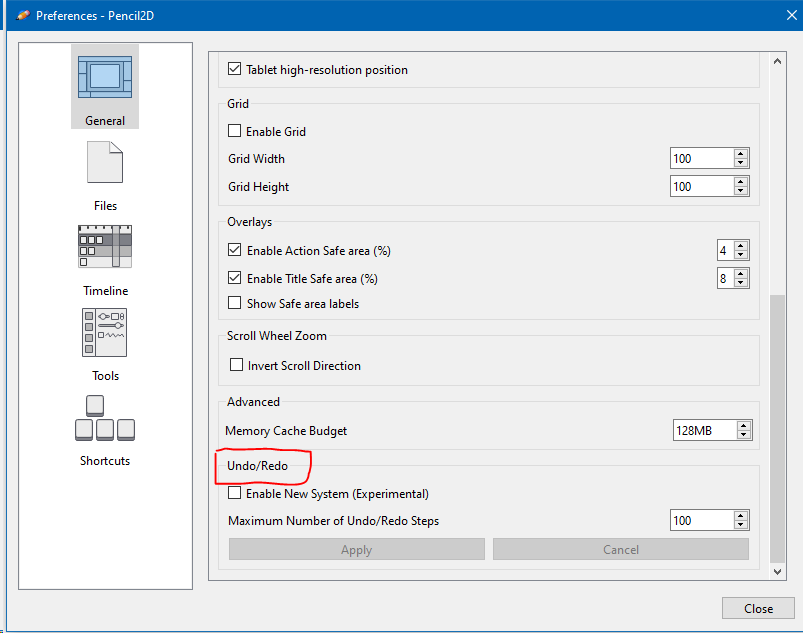Open the Tools preferences icon
This screenshot has width=803, height=633.
pyautogui.click(x=104, y=332)
